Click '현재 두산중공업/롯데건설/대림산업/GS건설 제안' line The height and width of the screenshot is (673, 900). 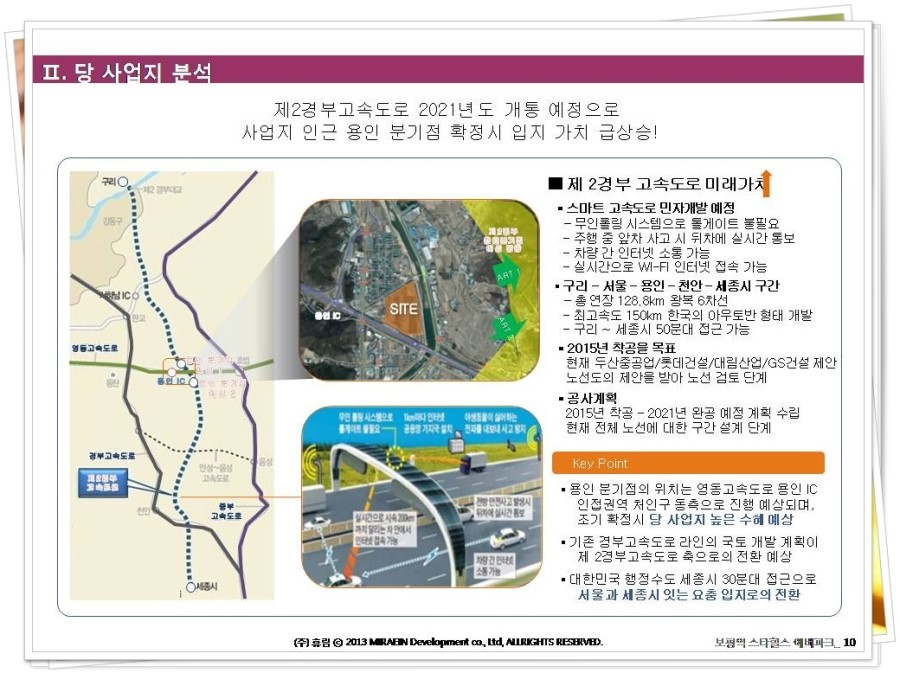point(701,363)
